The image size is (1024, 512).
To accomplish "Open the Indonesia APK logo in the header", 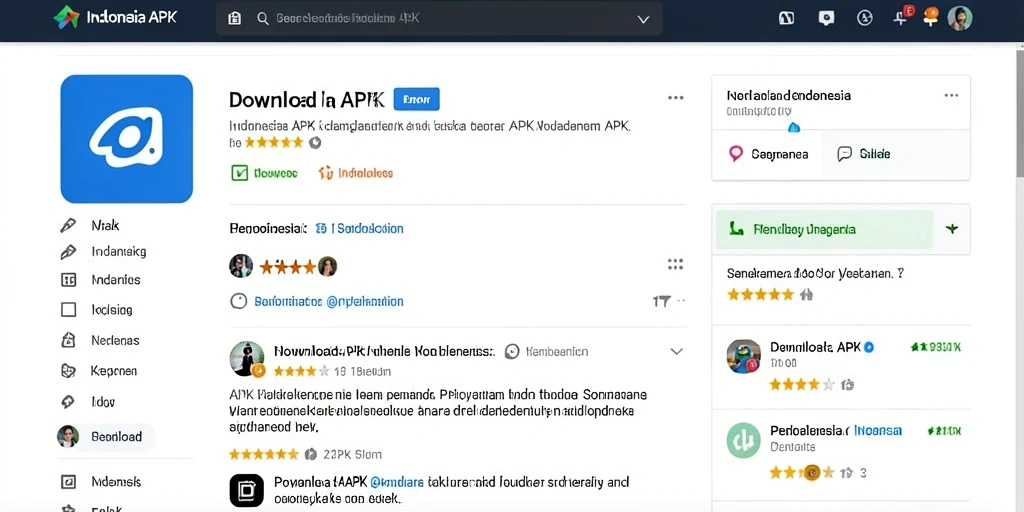I will point(115,18).
